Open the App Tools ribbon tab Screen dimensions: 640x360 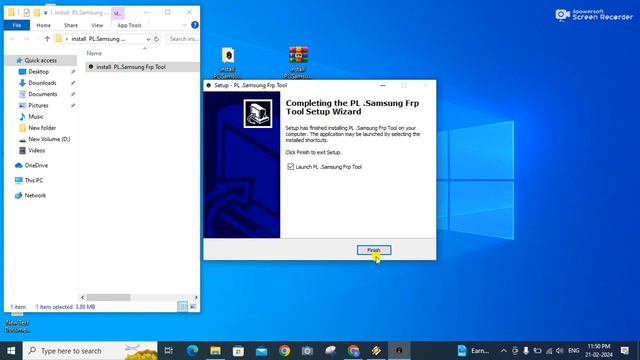[x=129, y=25]
